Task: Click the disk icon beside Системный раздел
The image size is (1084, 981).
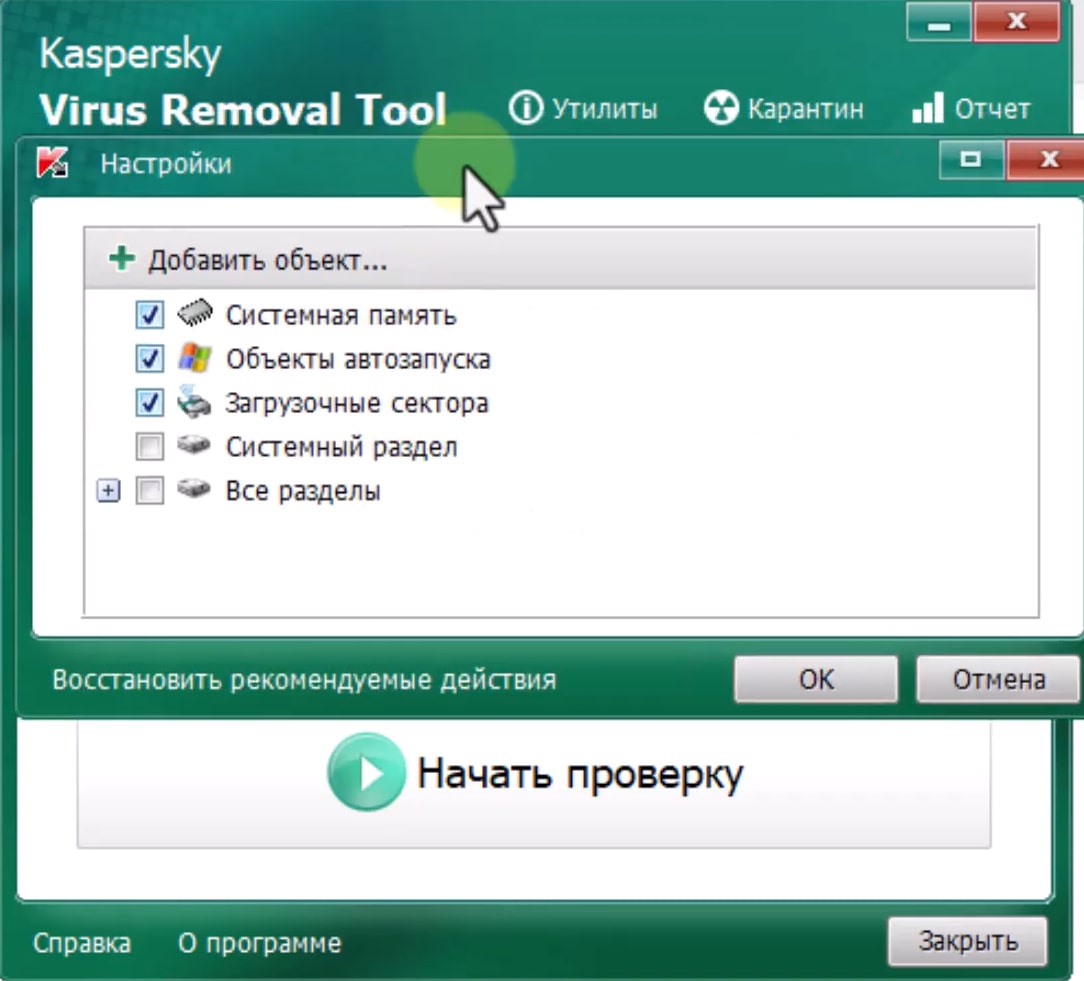Action: (195, 447)
